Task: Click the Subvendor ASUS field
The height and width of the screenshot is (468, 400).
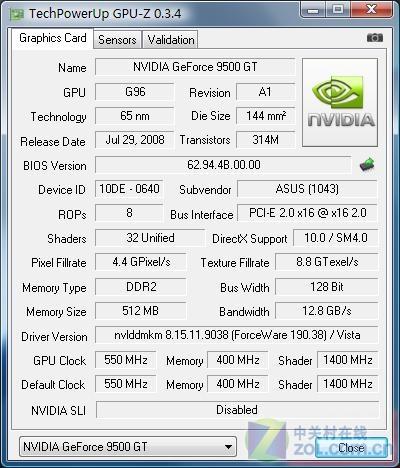Action: pyautogui.click(x=307, y=189)
